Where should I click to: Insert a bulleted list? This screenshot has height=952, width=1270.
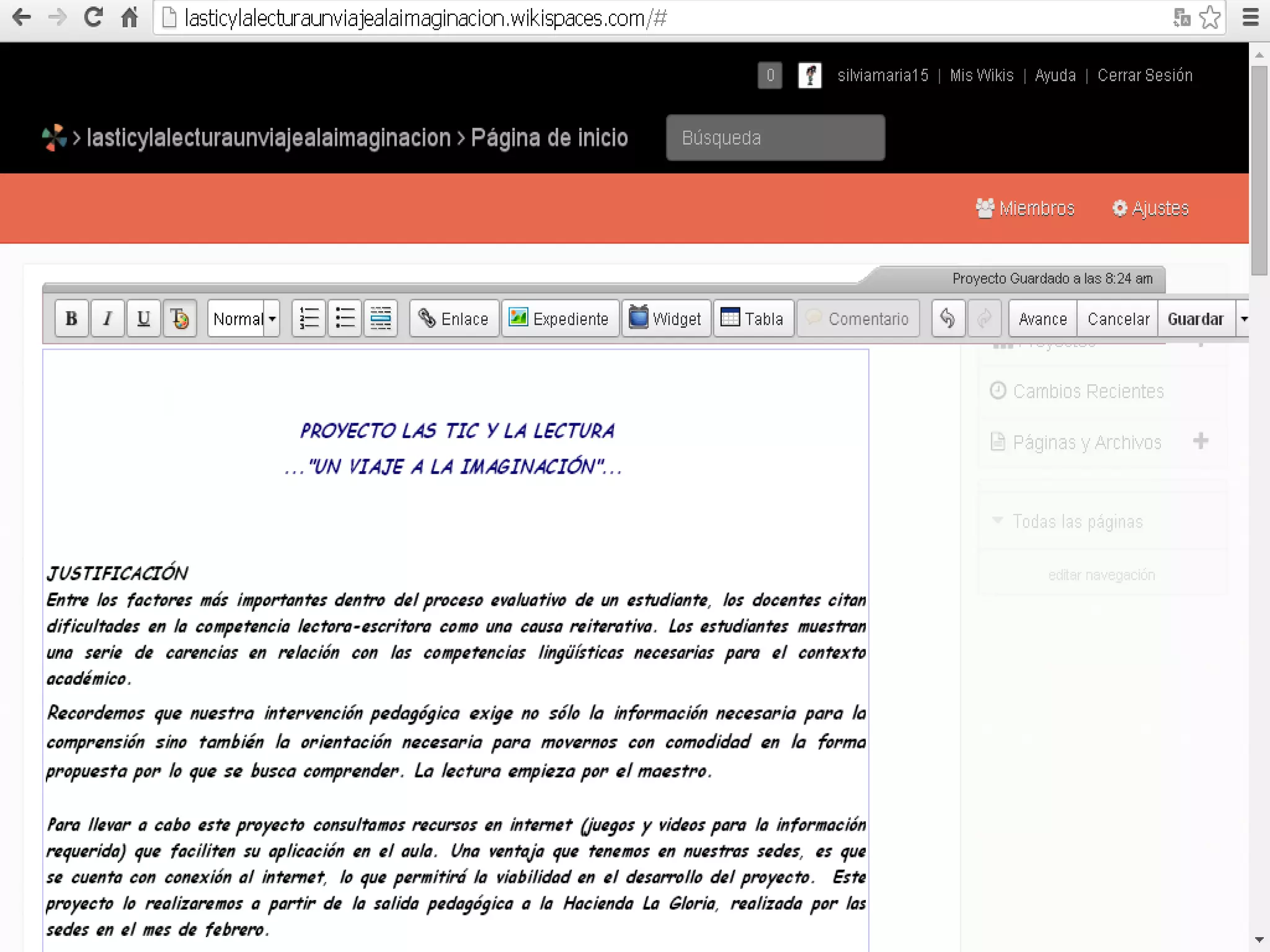[x=345, y=319]
